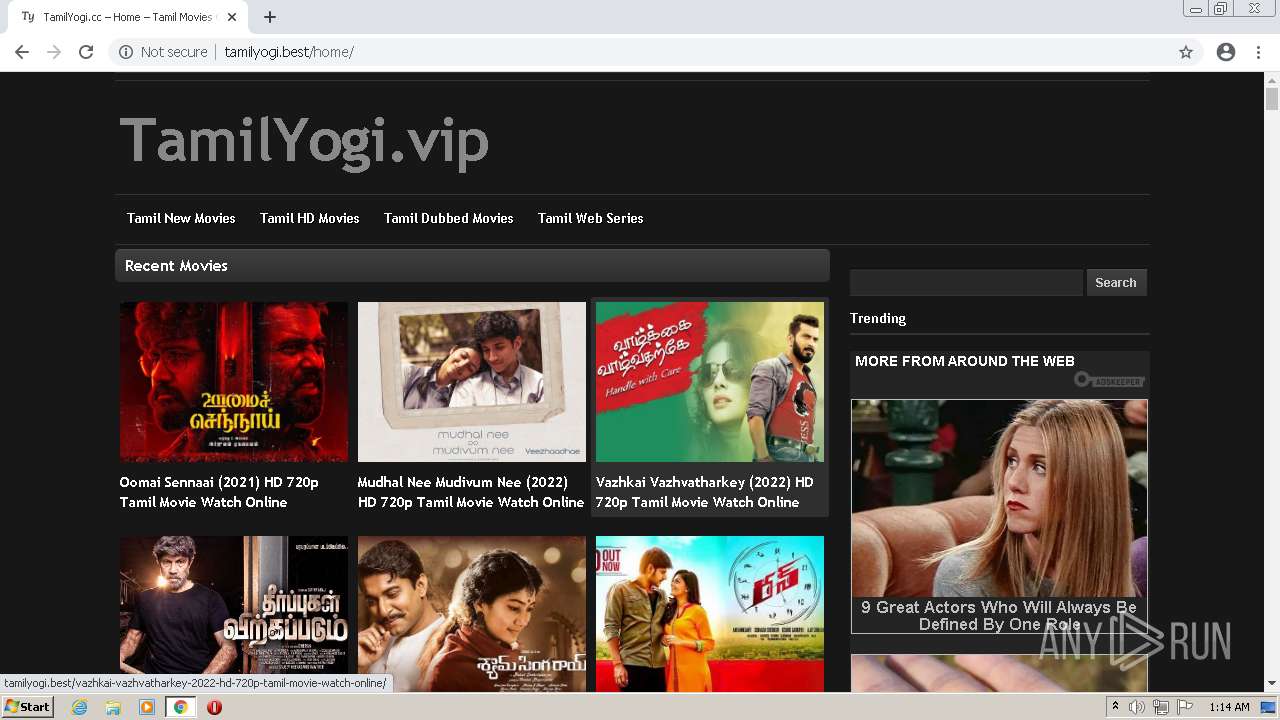This screenshot has width=1280, height=720.
Task: Open second-row poster of couple in vintage attire
Action: 472,613
